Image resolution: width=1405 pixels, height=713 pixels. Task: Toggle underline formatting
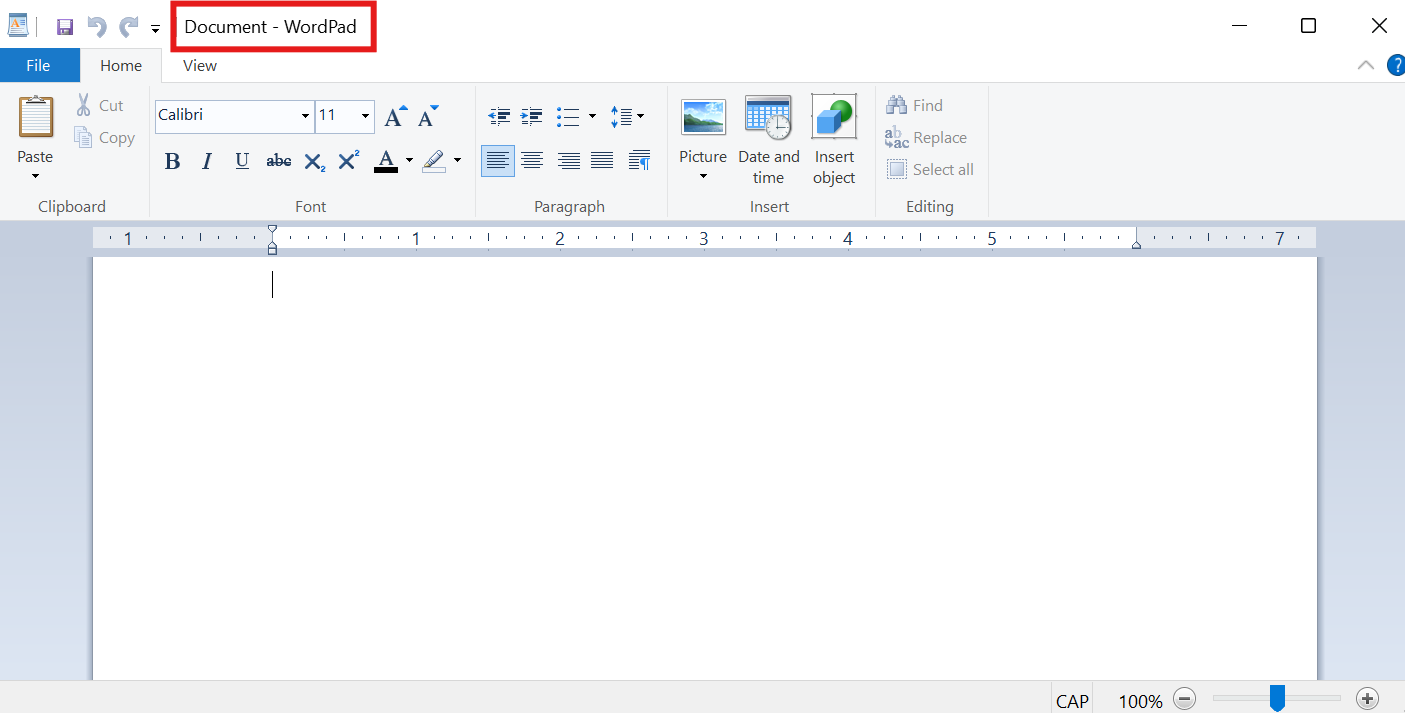point(242,161)
